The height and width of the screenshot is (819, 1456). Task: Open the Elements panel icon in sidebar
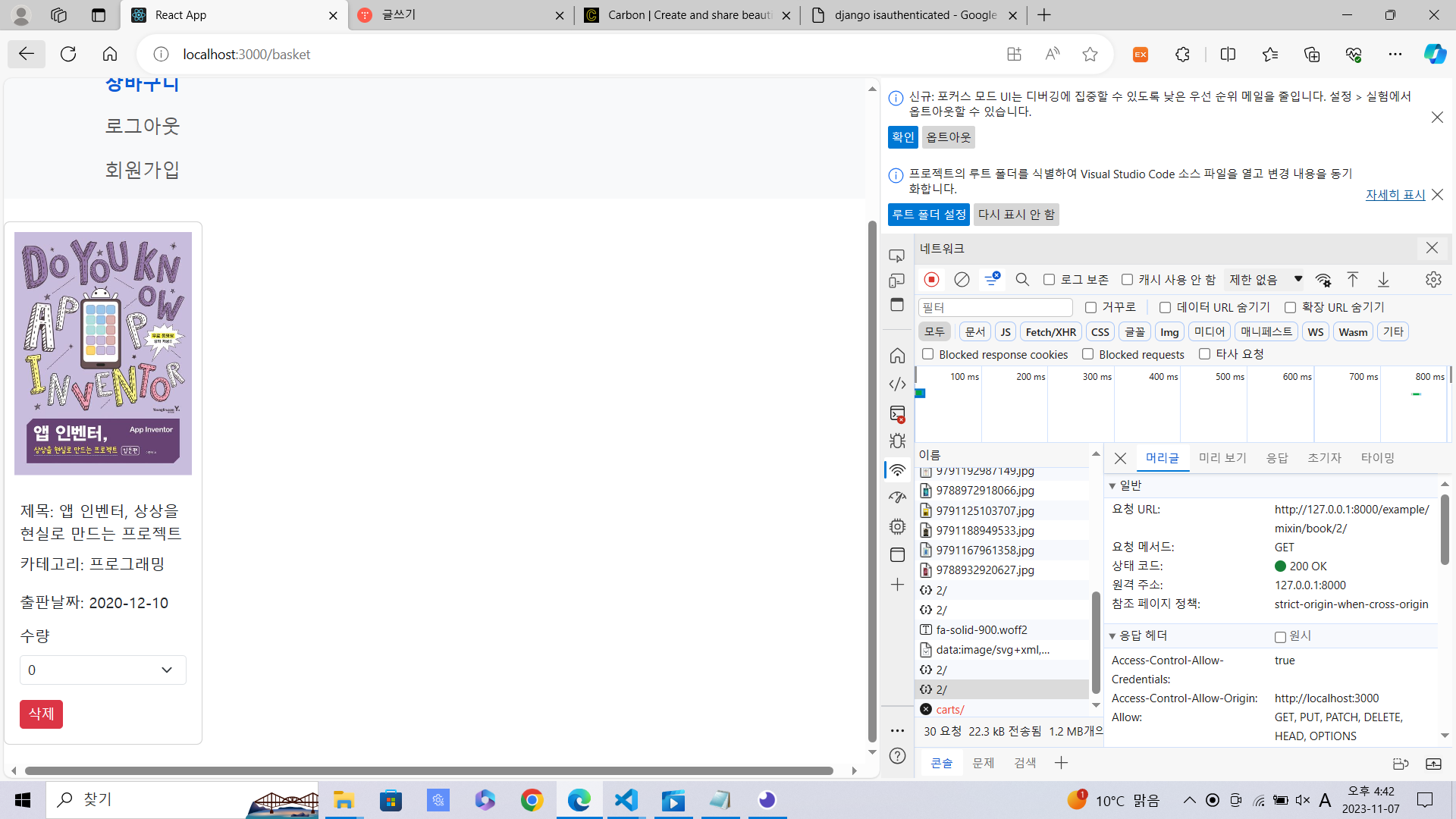coord(897,384)
